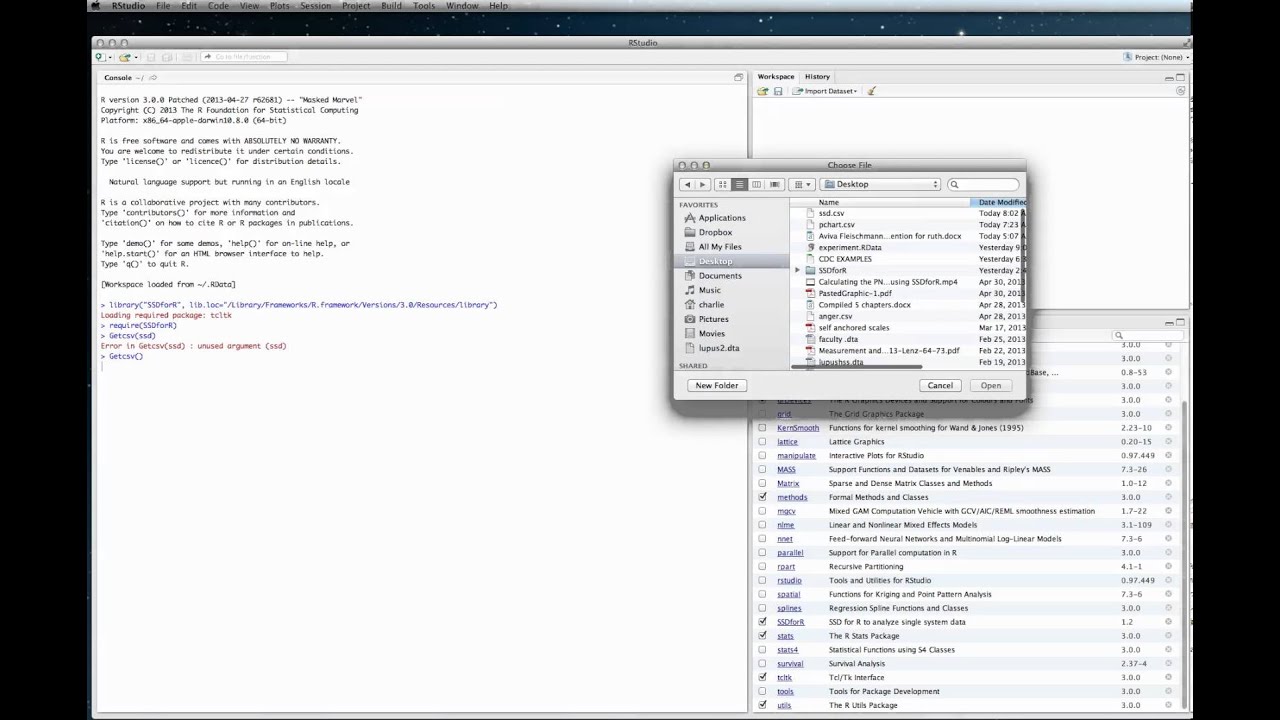Viewport: 1280px width, 720px height.
Task: Toggle the MASS package checkbox
Action: tap(762, 469)
